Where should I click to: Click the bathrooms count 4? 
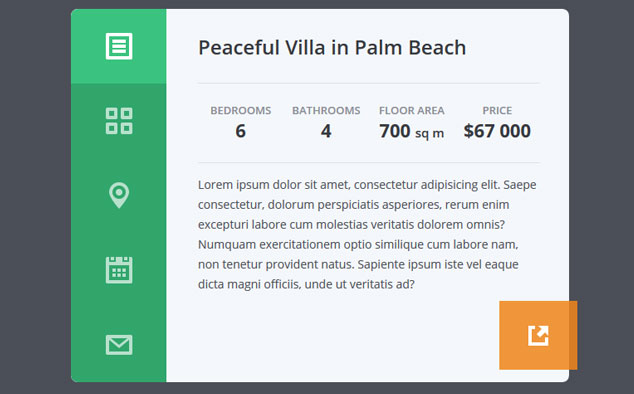click(326, 131)
